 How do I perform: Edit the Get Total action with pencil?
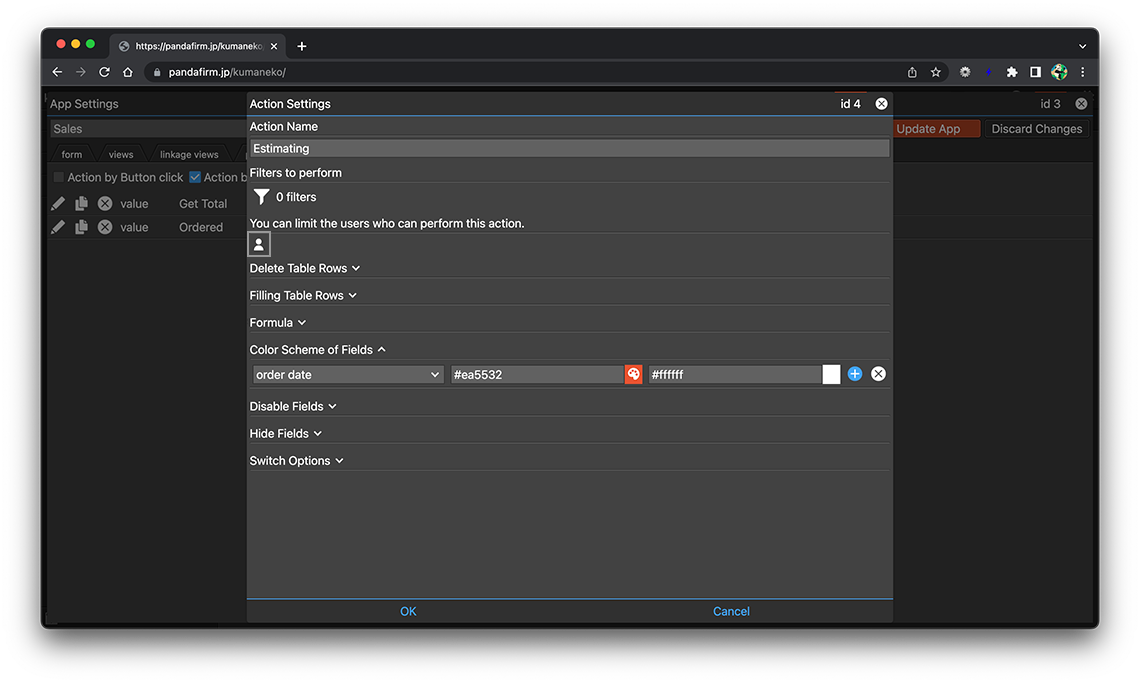click(x=58, y=203)
